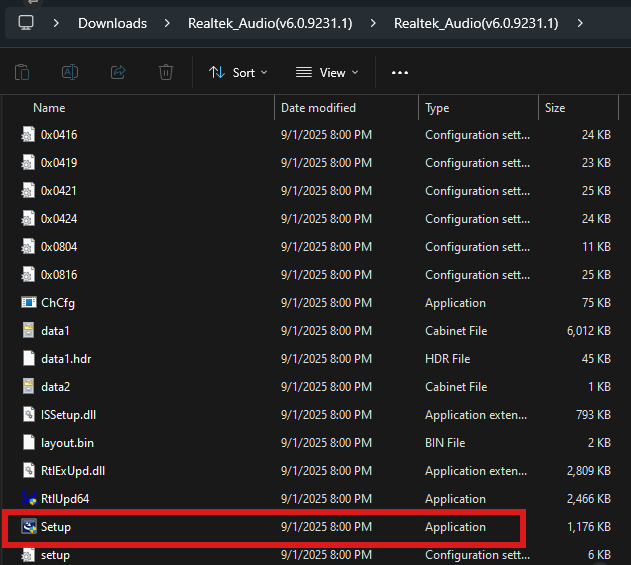Viewport: 631px width, 565px height.
Task: Click the Delete trash can icon
Action: pos(166,72)
